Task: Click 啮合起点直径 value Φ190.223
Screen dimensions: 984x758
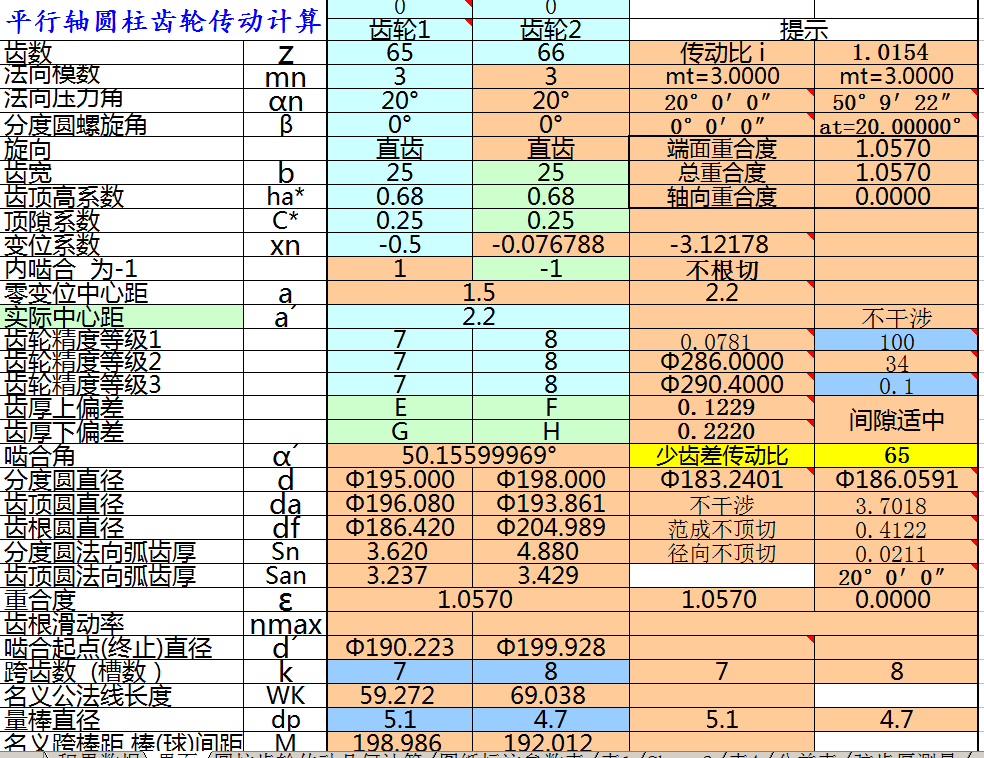Action: point(400,648)
